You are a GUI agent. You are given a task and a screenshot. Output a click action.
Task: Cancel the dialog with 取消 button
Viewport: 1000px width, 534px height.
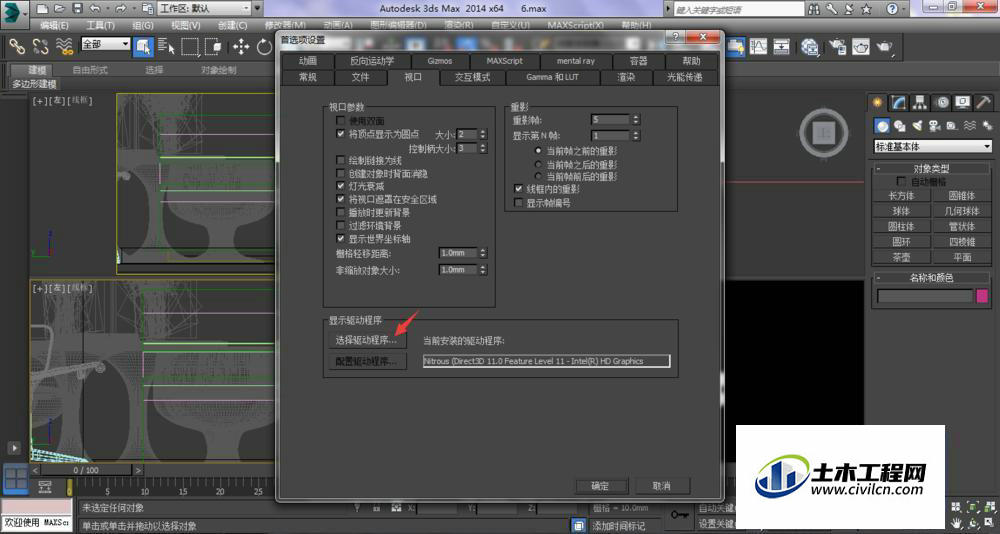point(661,486)
